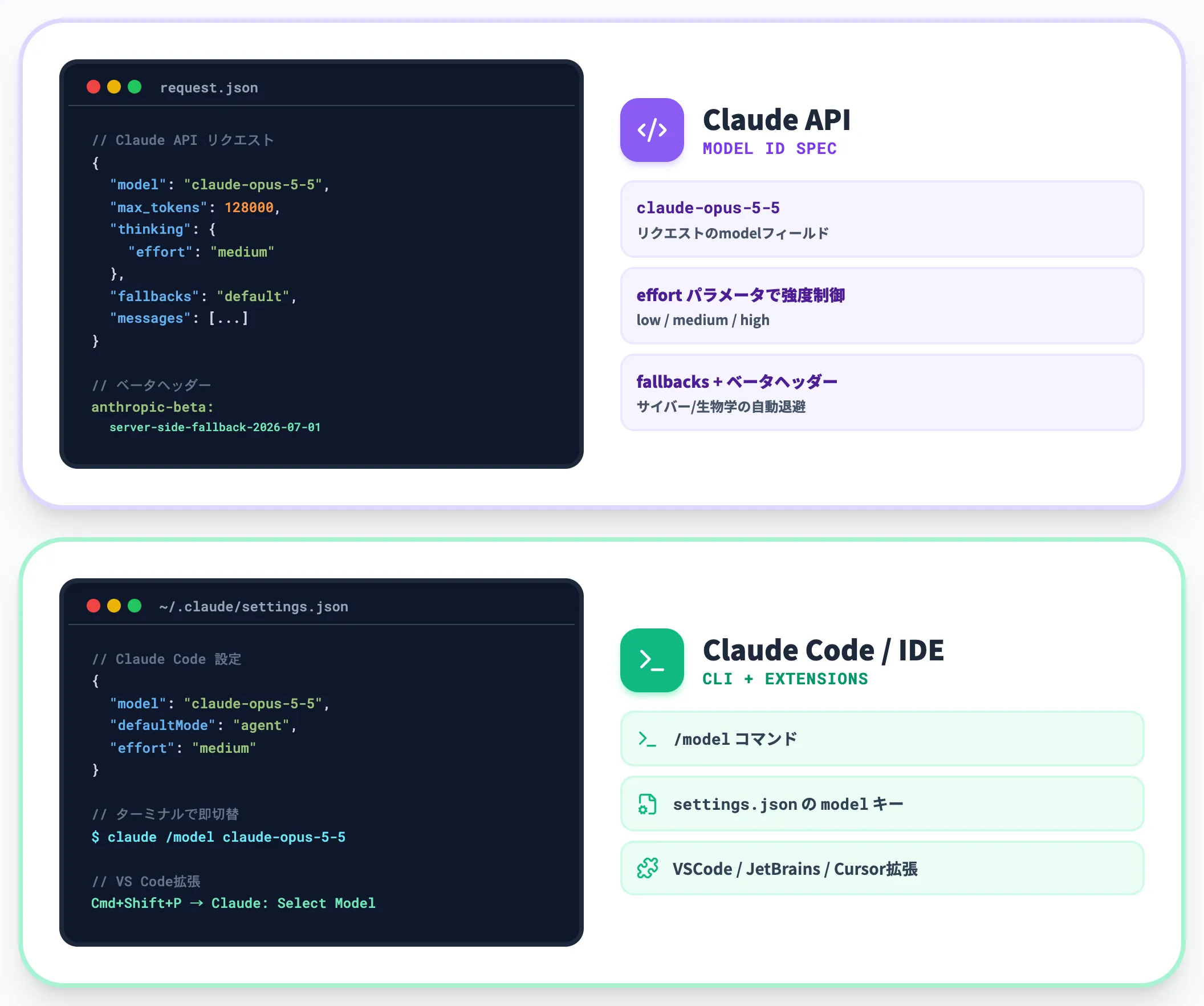Click the // Claude Code 設定 comment
The image size is (1204, 1006).
coord(166,659)
